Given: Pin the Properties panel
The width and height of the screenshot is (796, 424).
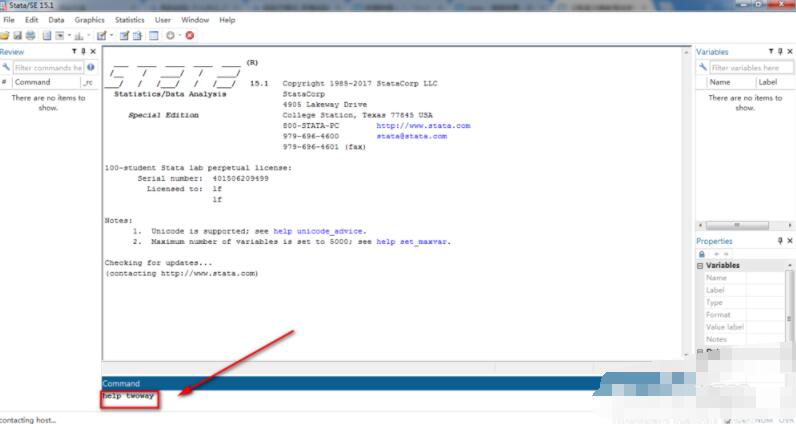Looking at the screenshot, I should point(780,241).
